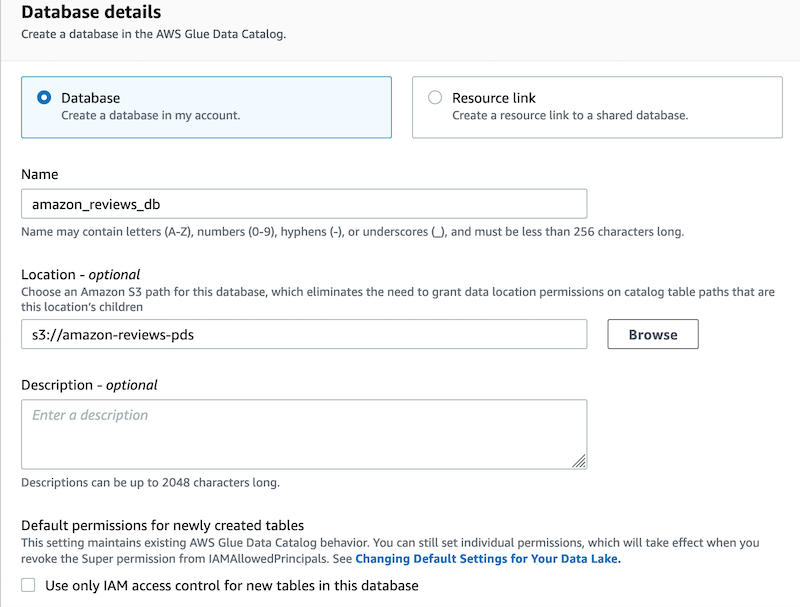Click the Location field with s3://amazon-reviews-pds
The width and height of the screenshot is (800, 607).
[x=304, y=335]
